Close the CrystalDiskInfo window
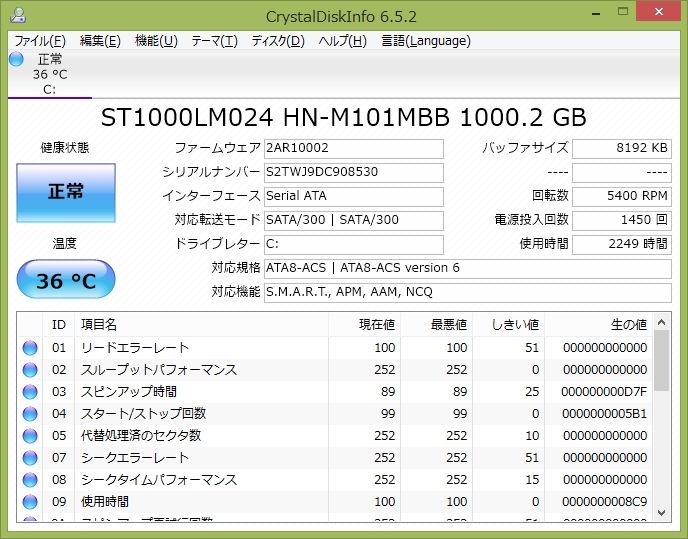 coord(659,12)
